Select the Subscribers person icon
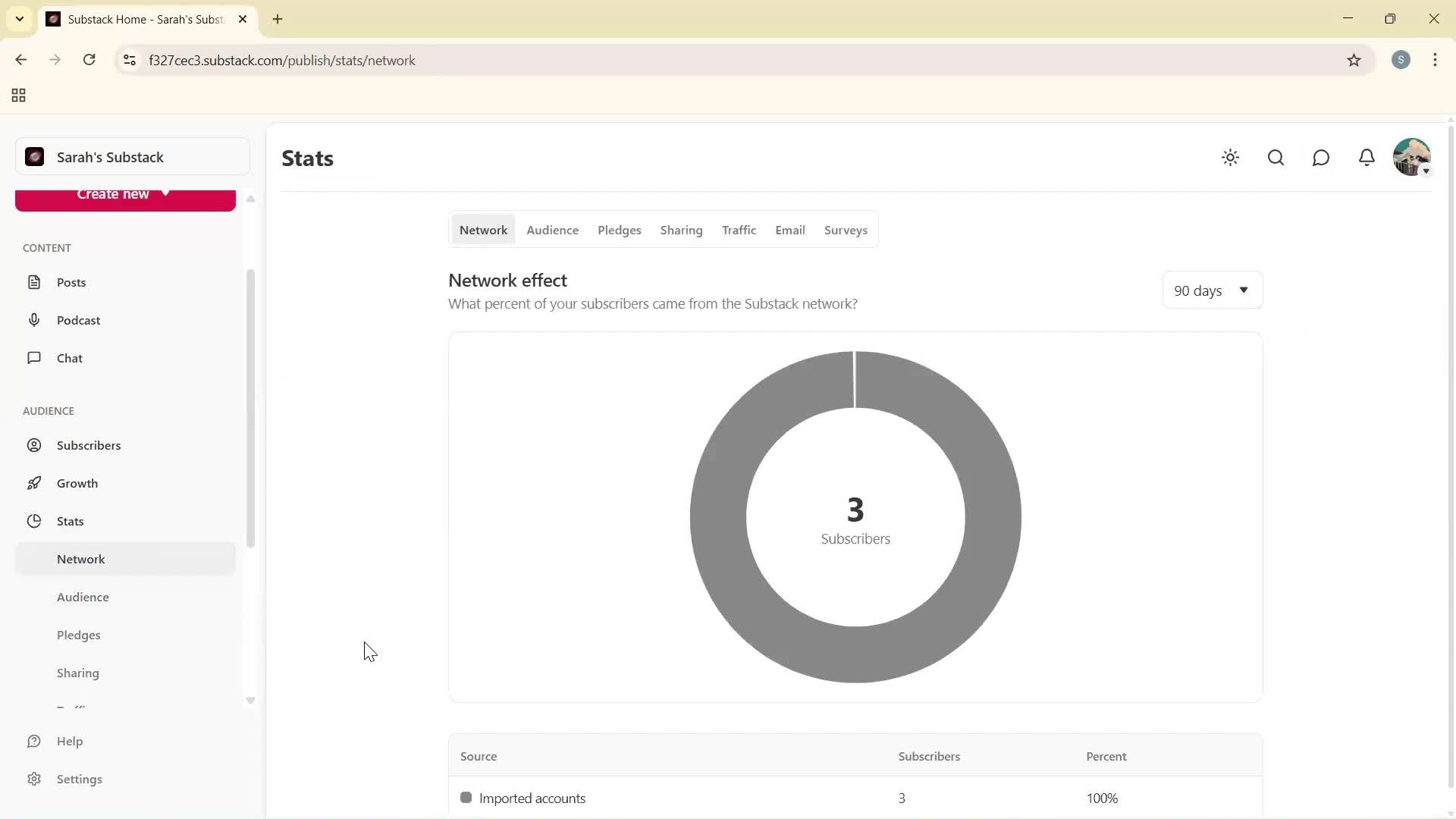The width and height of the screenshot is (1456, 819). [x=35, y=445]
